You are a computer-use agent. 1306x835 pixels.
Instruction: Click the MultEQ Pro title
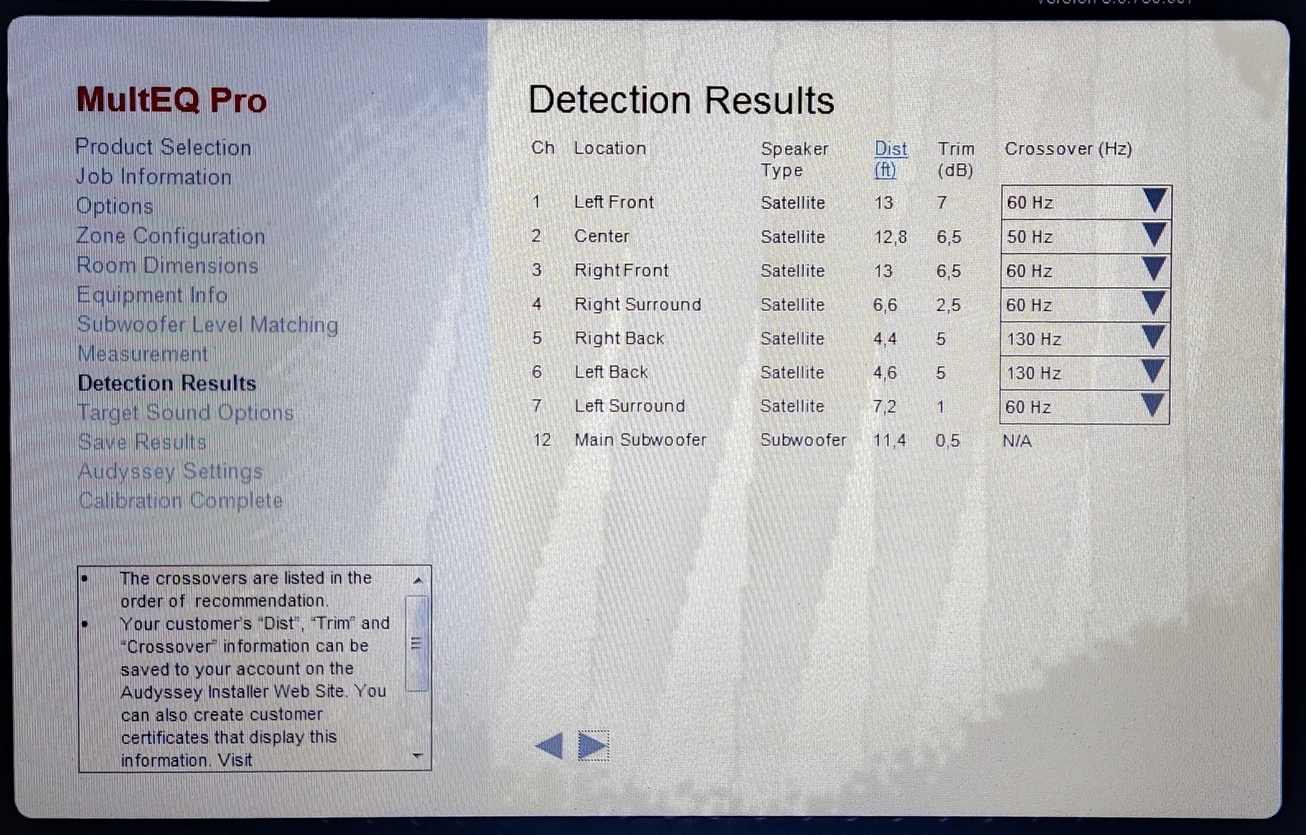[172, 100]
